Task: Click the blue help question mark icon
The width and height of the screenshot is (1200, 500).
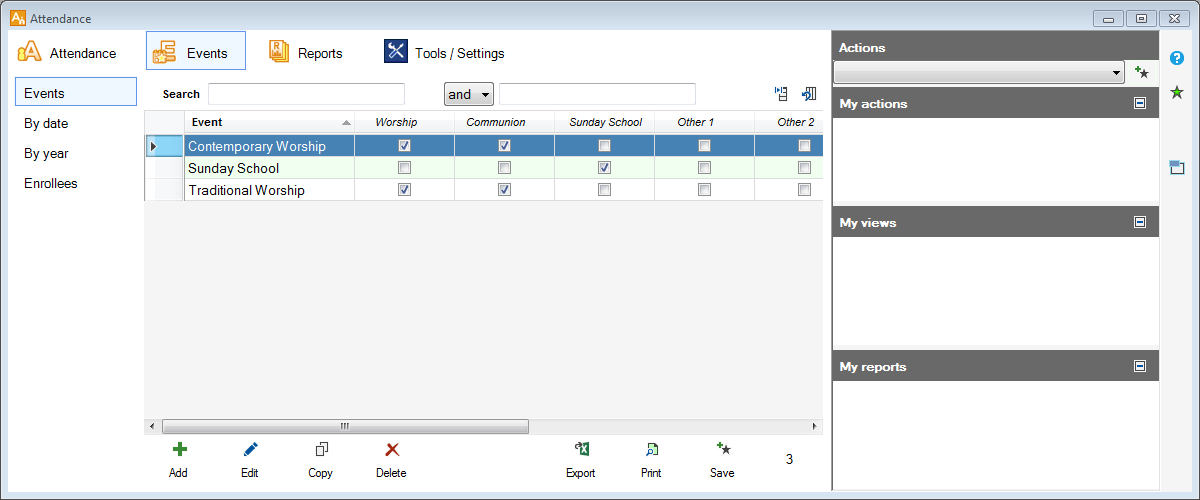Action: click(1177, 58)
